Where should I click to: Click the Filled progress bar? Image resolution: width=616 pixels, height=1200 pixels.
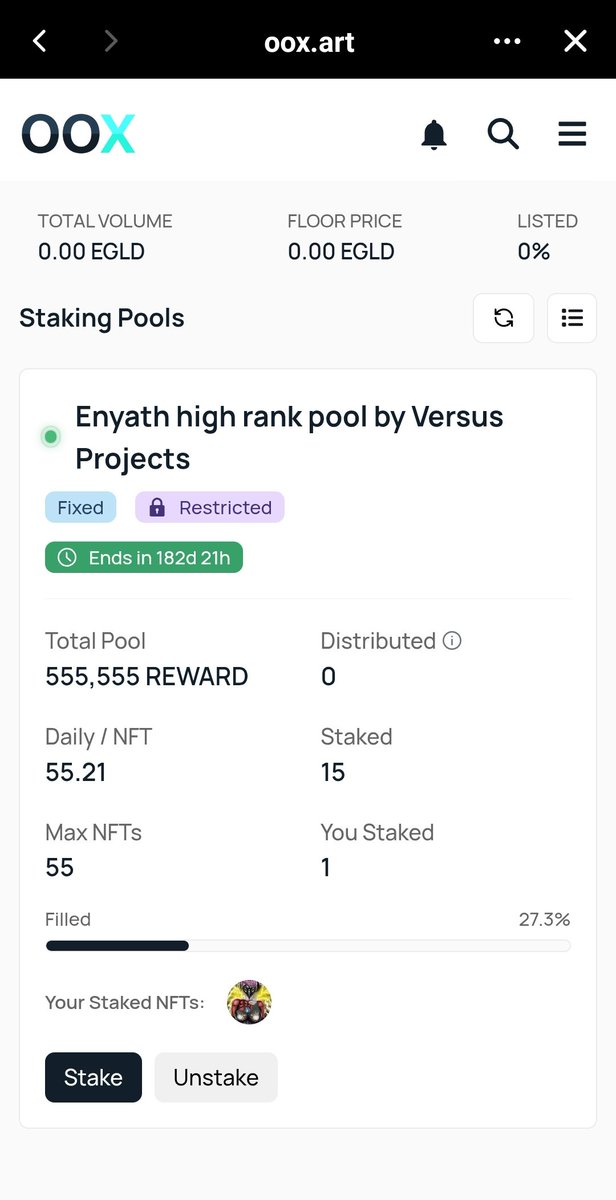pyautogui.click(x=308, y=945)
